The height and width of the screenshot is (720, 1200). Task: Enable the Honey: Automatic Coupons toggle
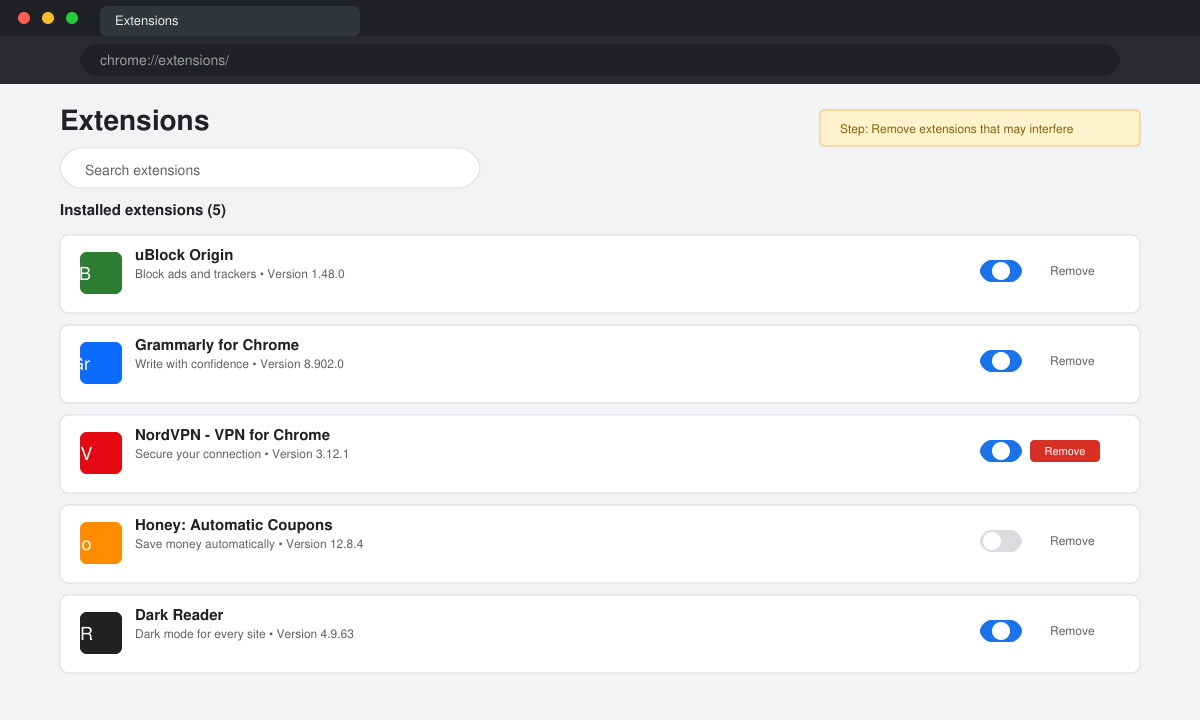tap(1001, 541)
